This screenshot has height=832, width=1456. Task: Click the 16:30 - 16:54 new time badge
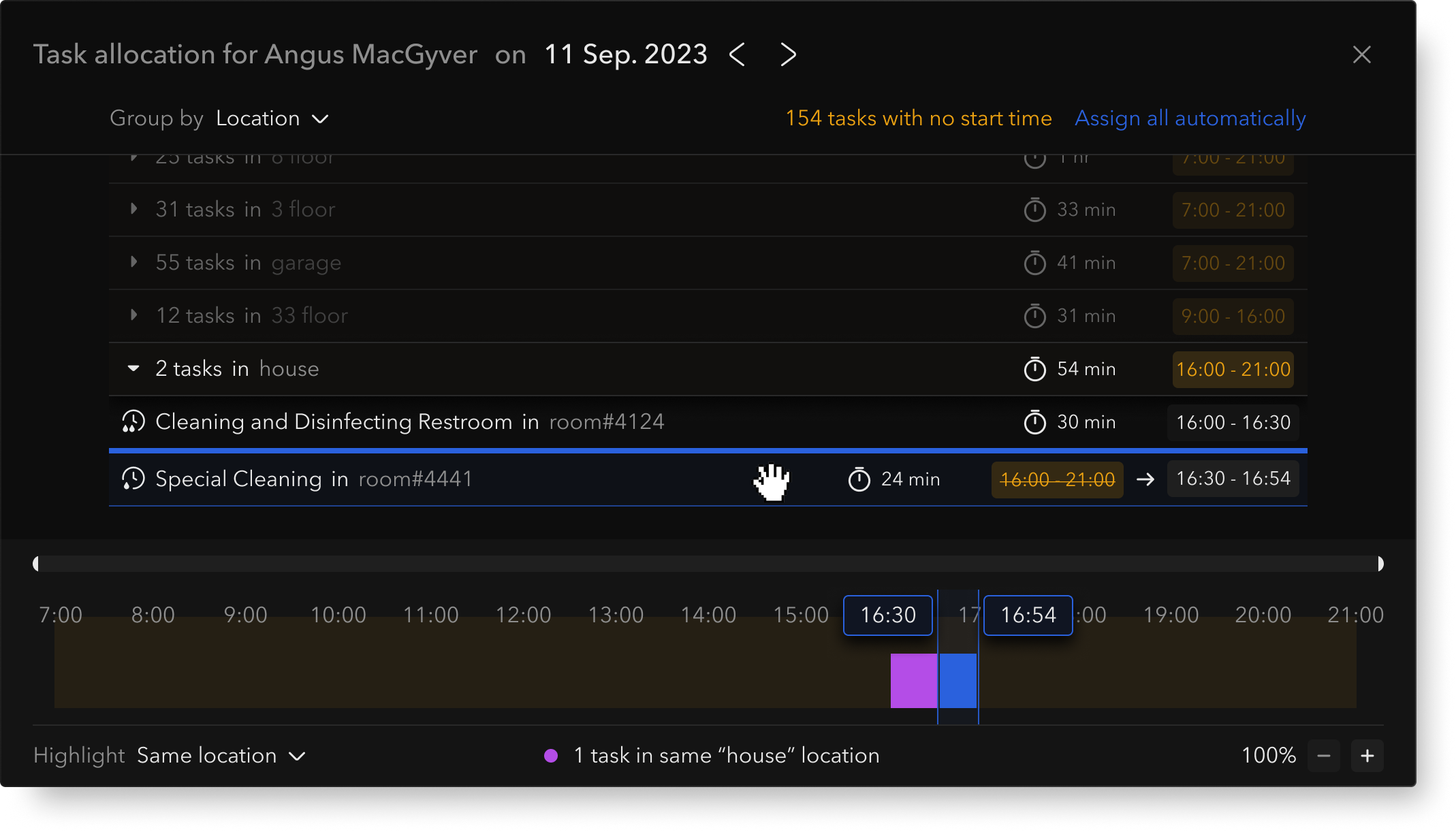pyautogui.click(x=1233, y=479)
